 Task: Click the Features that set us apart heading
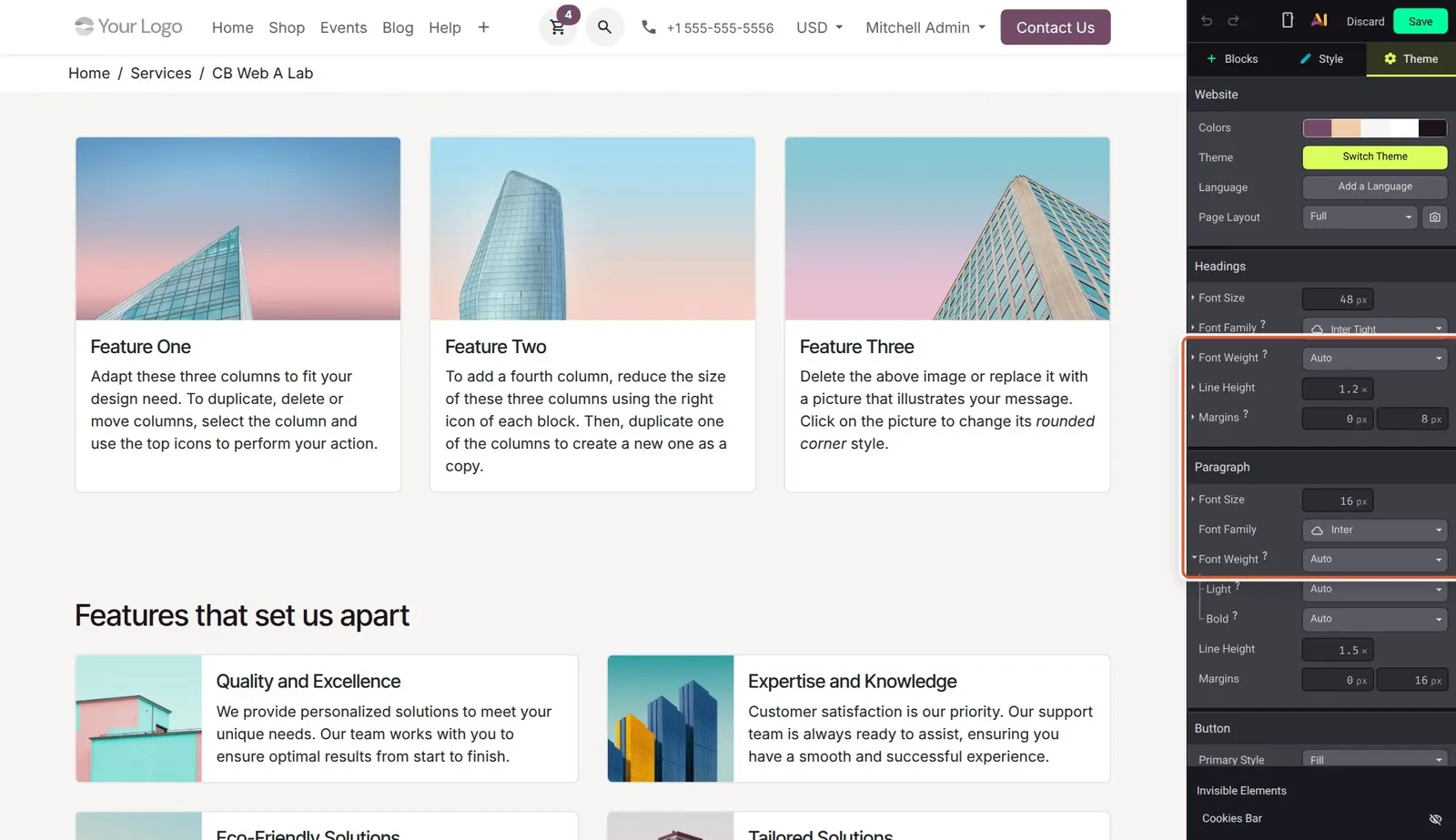242,616
